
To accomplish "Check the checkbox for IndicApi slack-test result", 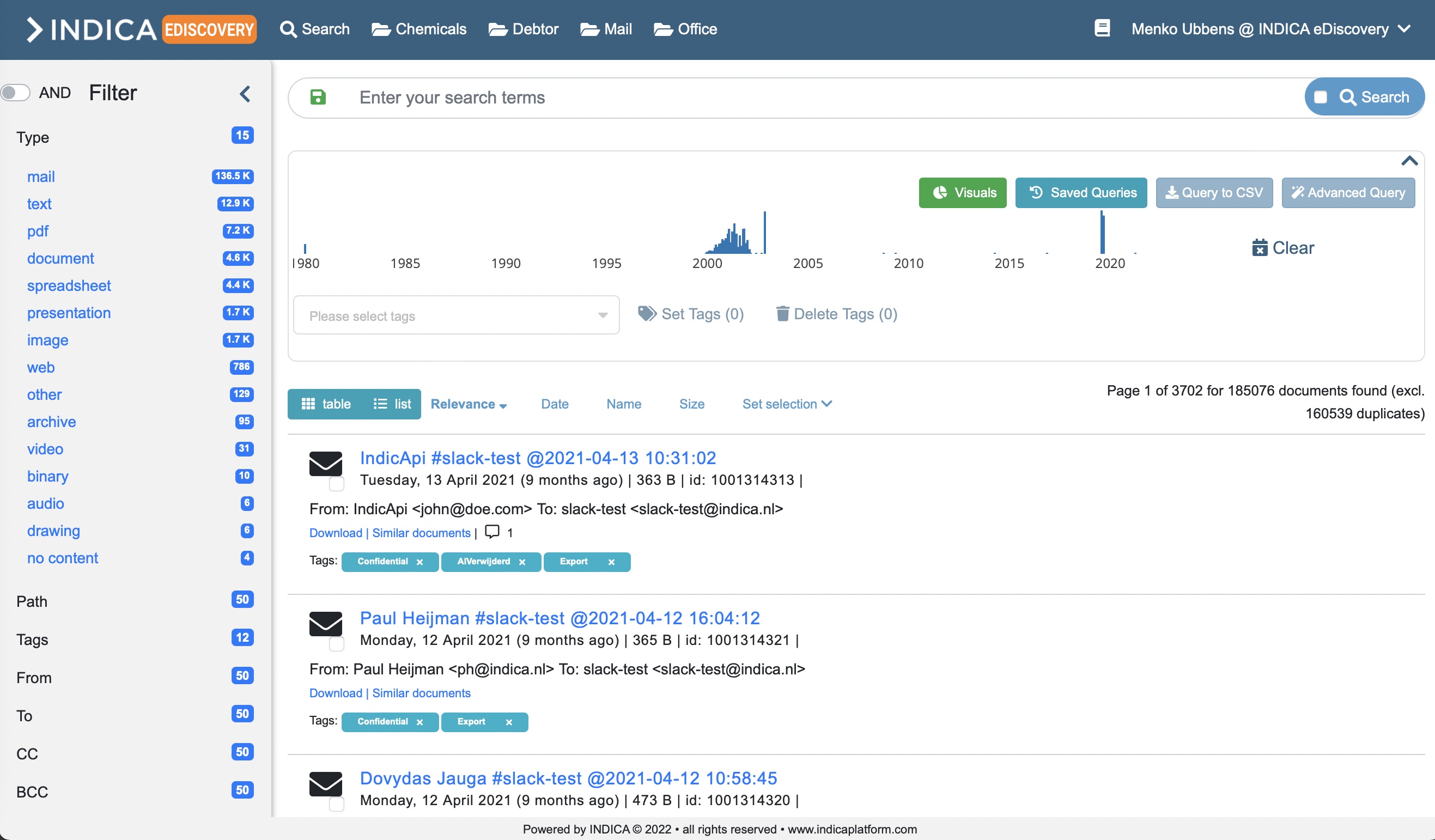I will pos(337,484).
